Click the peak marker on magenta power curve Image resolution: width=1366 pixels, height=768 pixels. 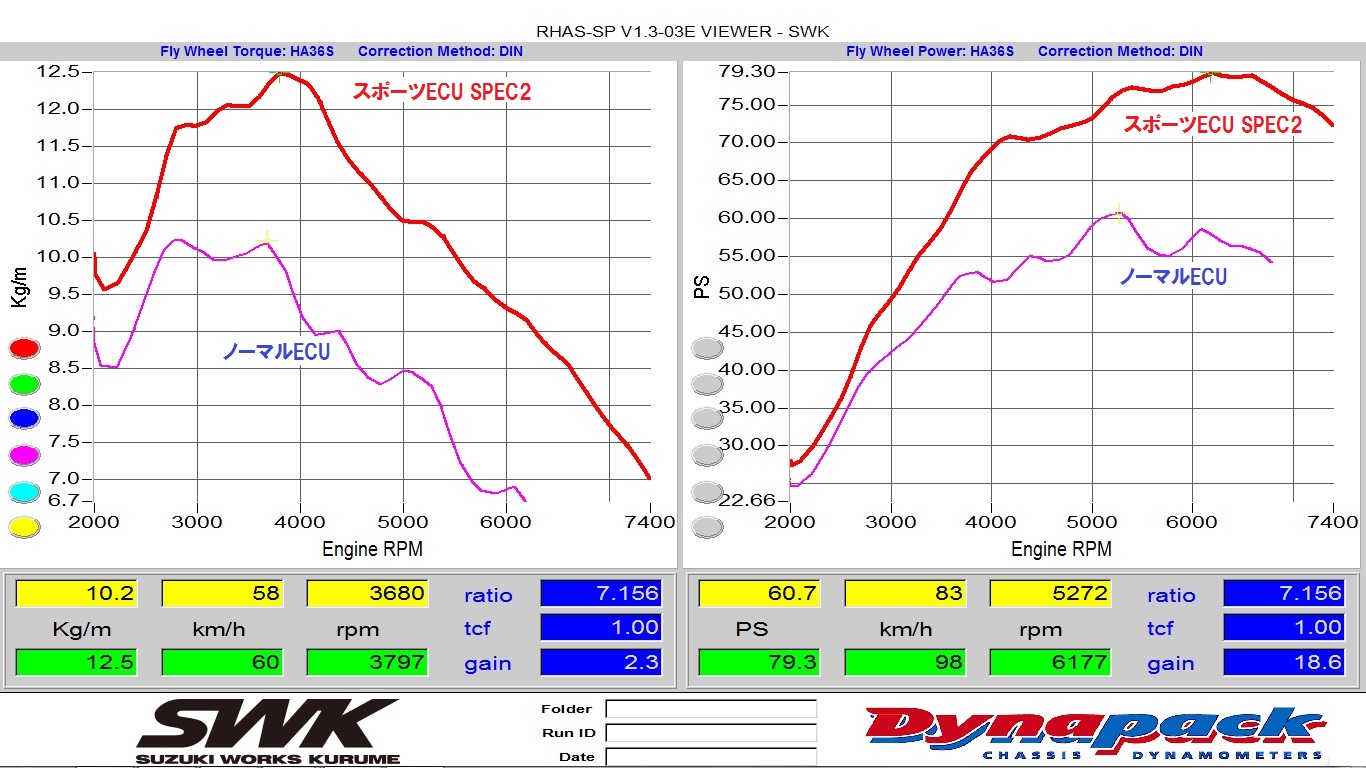(1118, 211)
